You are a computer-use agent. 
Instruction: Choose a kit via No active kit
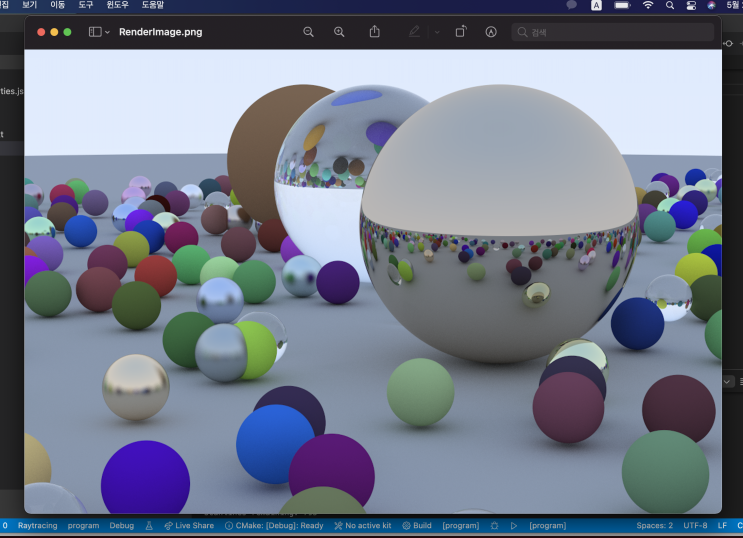click(x=363, y=525)
